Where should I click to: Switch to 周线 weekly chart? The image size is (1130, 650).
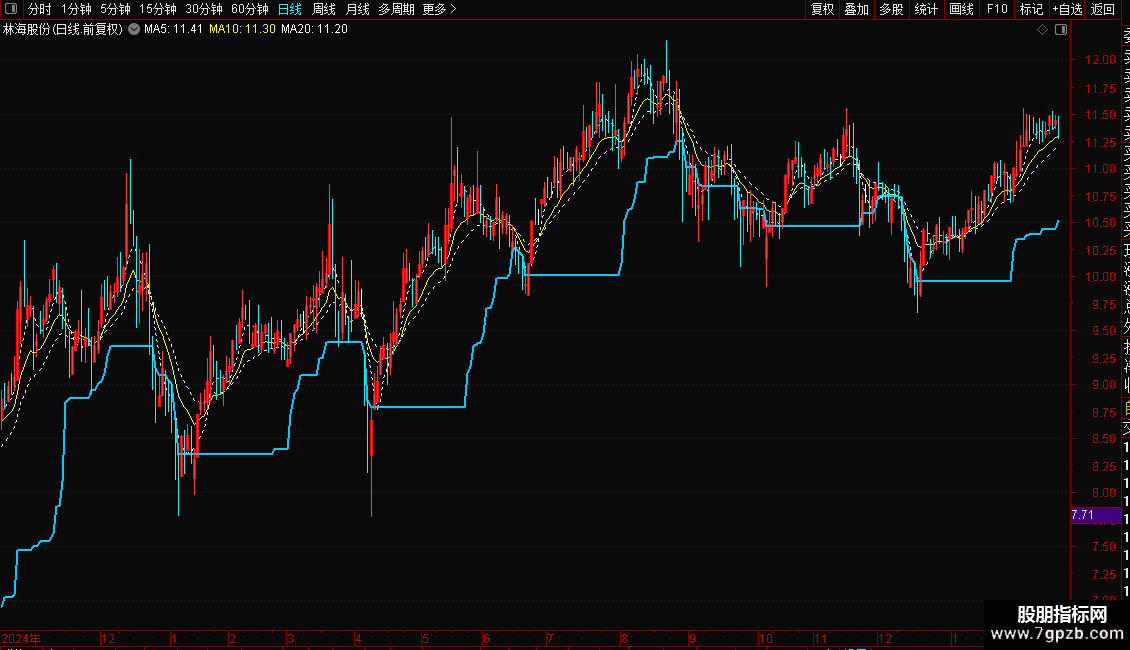[x=324, y=9]
